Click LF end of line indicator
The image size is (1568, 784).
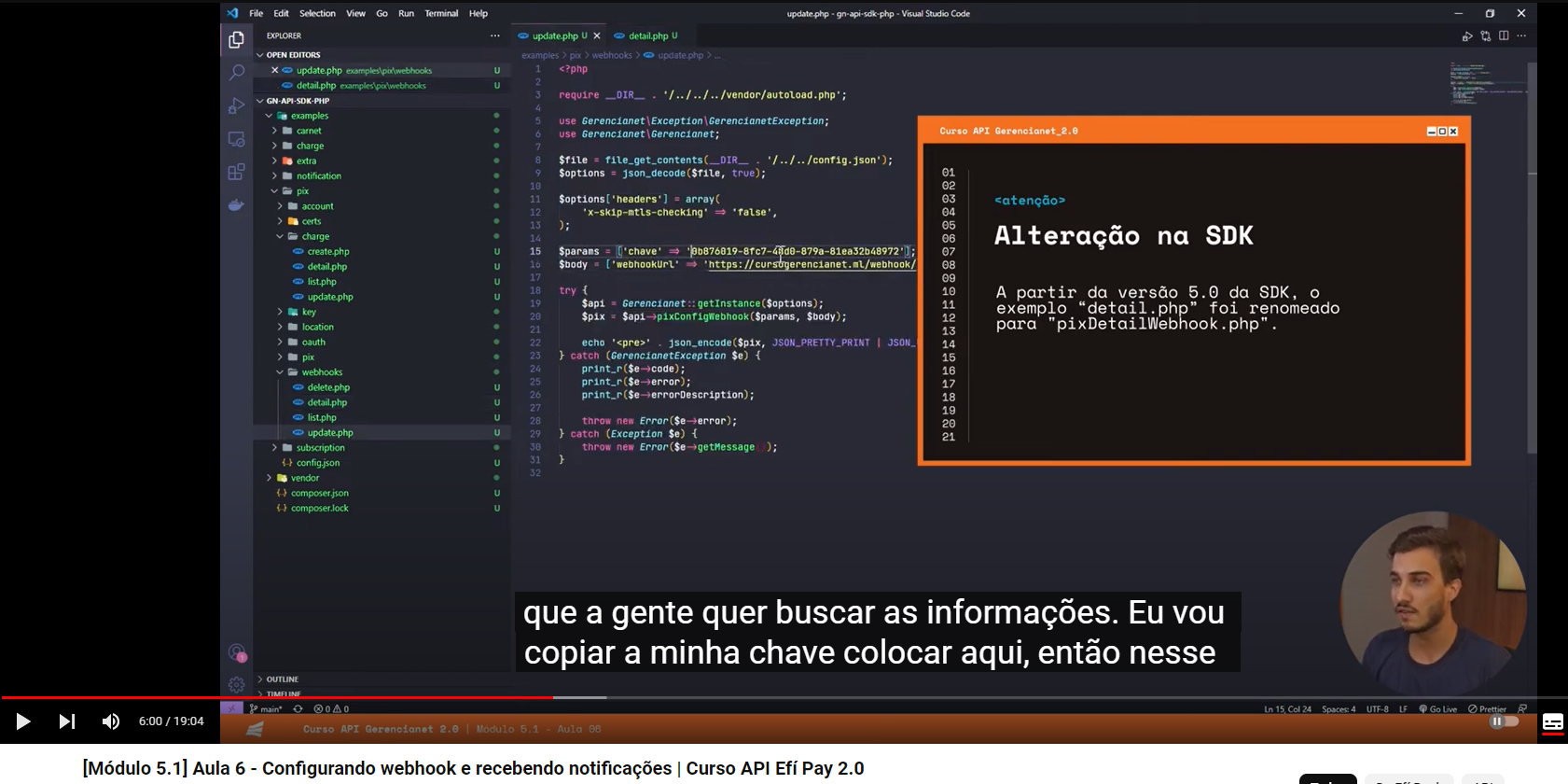click(1403, 709)
